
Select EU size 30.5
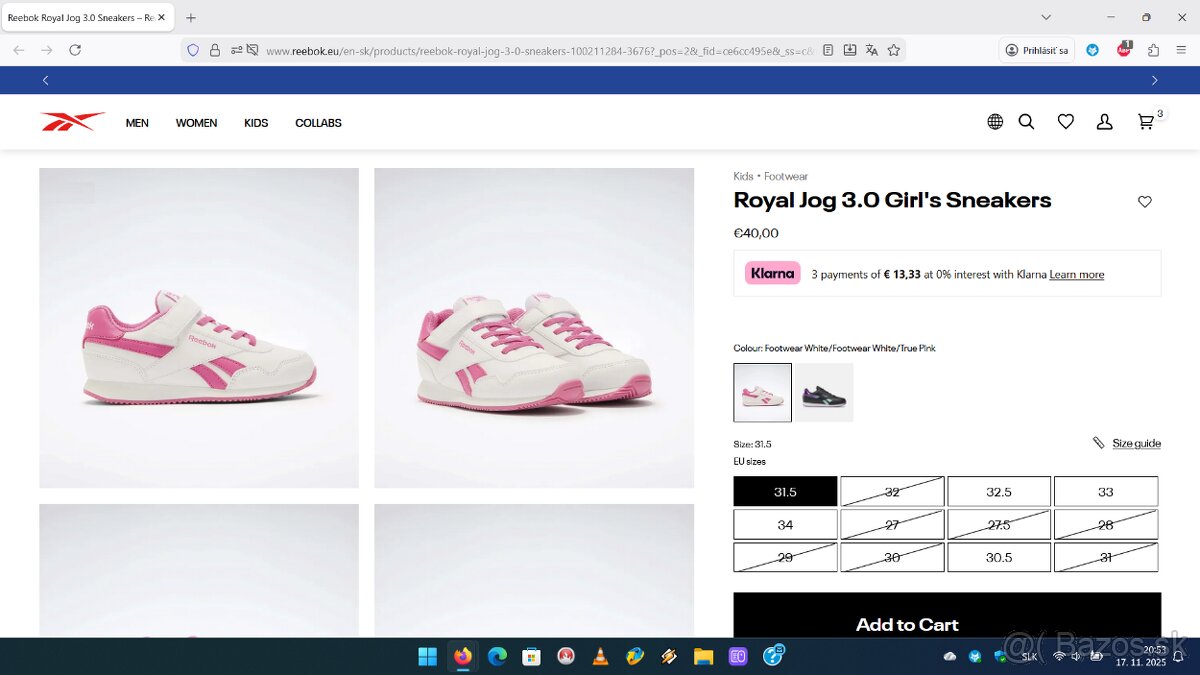[x=999, y=557]
